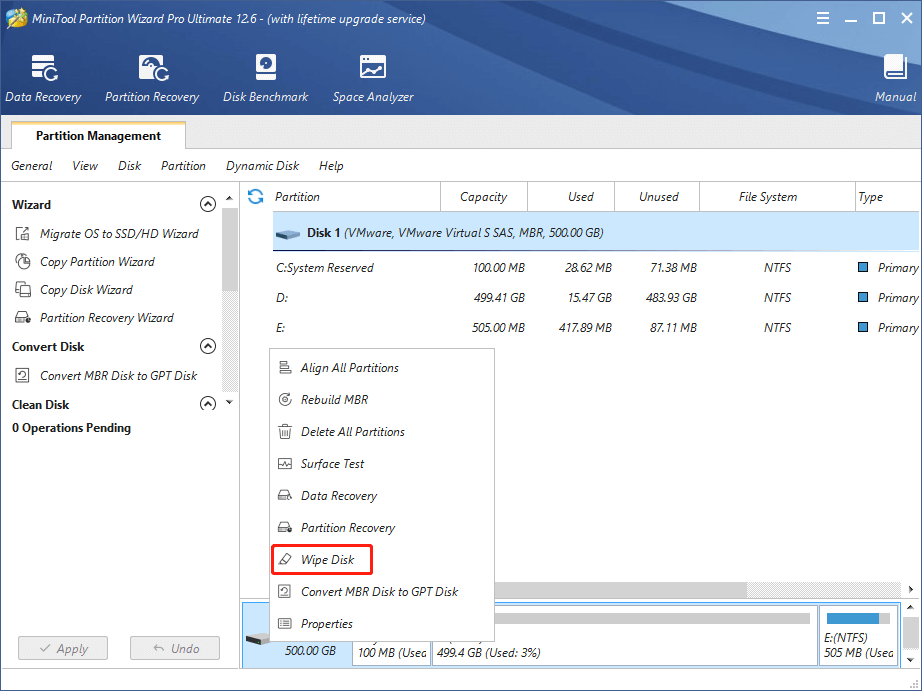This screenshot has width=922, height=691.
Task: Open the Disk Benchmark tool
Action: [x=265, y=79]
